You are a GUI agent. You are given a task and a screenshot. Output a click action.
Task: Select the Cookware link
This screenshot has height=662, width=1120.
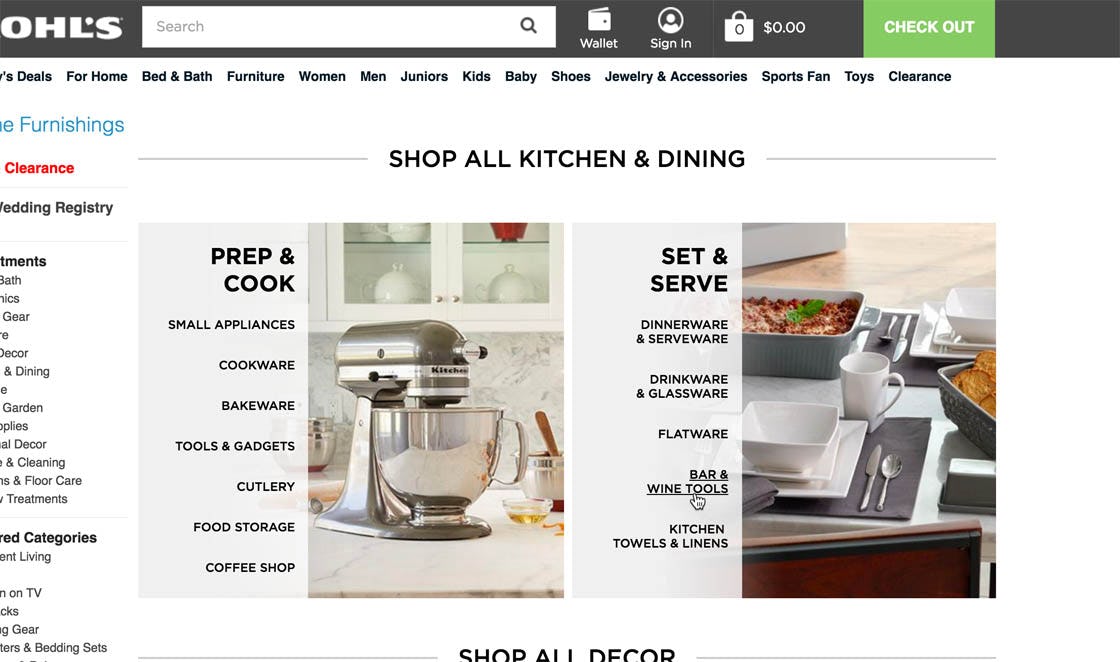(256, 365)
